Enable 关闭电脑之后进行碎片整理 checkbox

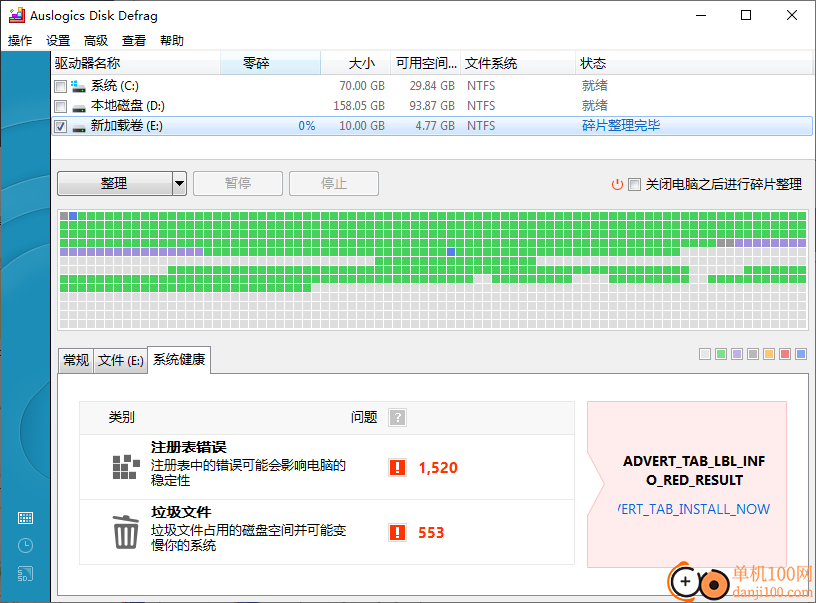[634, 184]
